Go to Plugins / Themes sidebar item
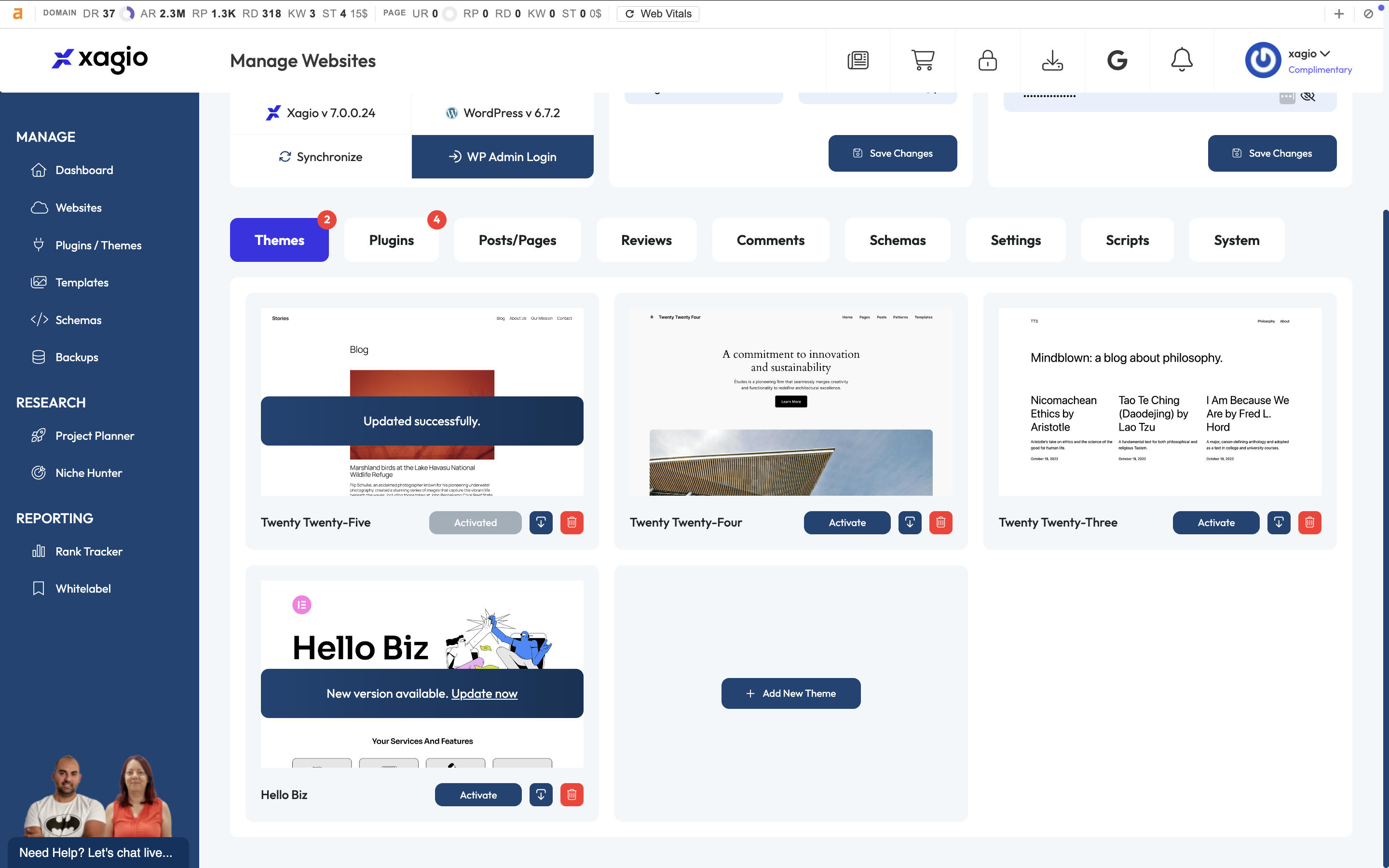Screen dimensions: 1389x868 point(86,245)
